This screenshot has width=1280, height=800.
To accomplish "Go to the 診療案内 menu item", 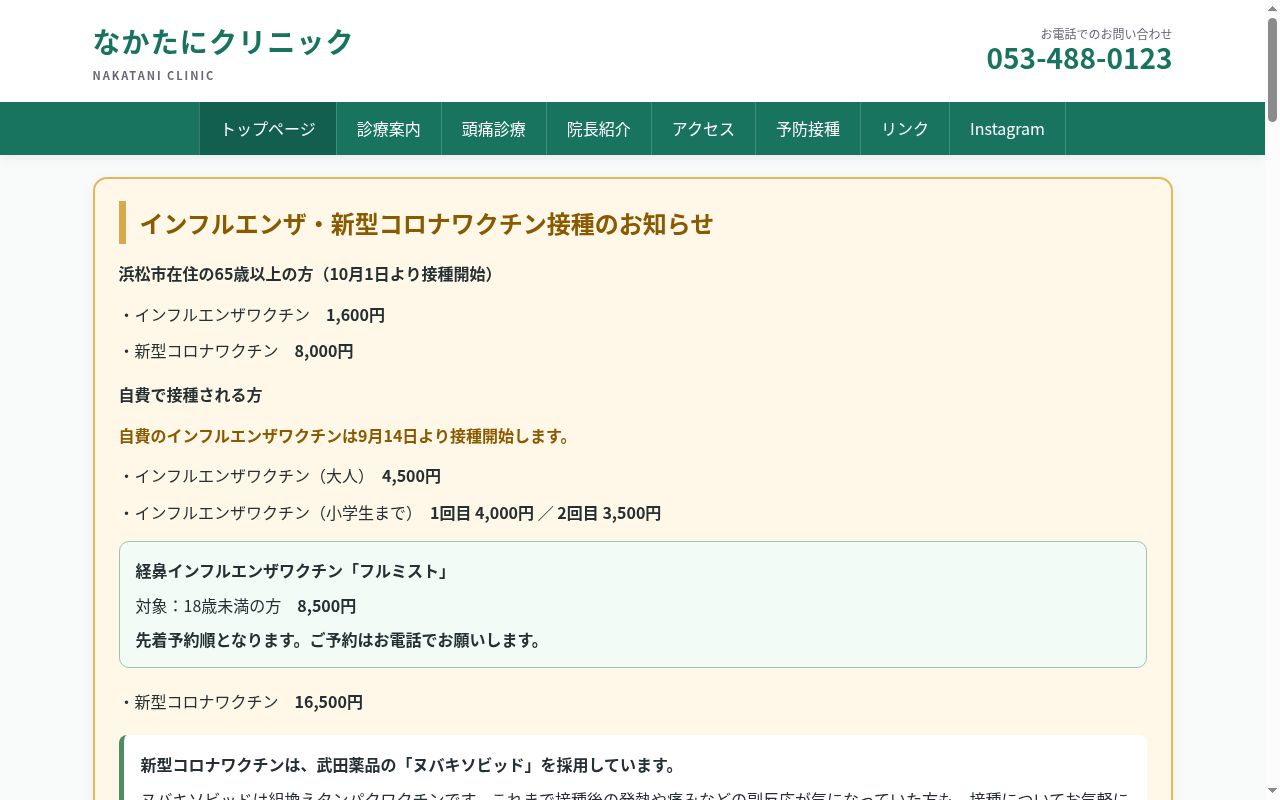I will point(389,129).
